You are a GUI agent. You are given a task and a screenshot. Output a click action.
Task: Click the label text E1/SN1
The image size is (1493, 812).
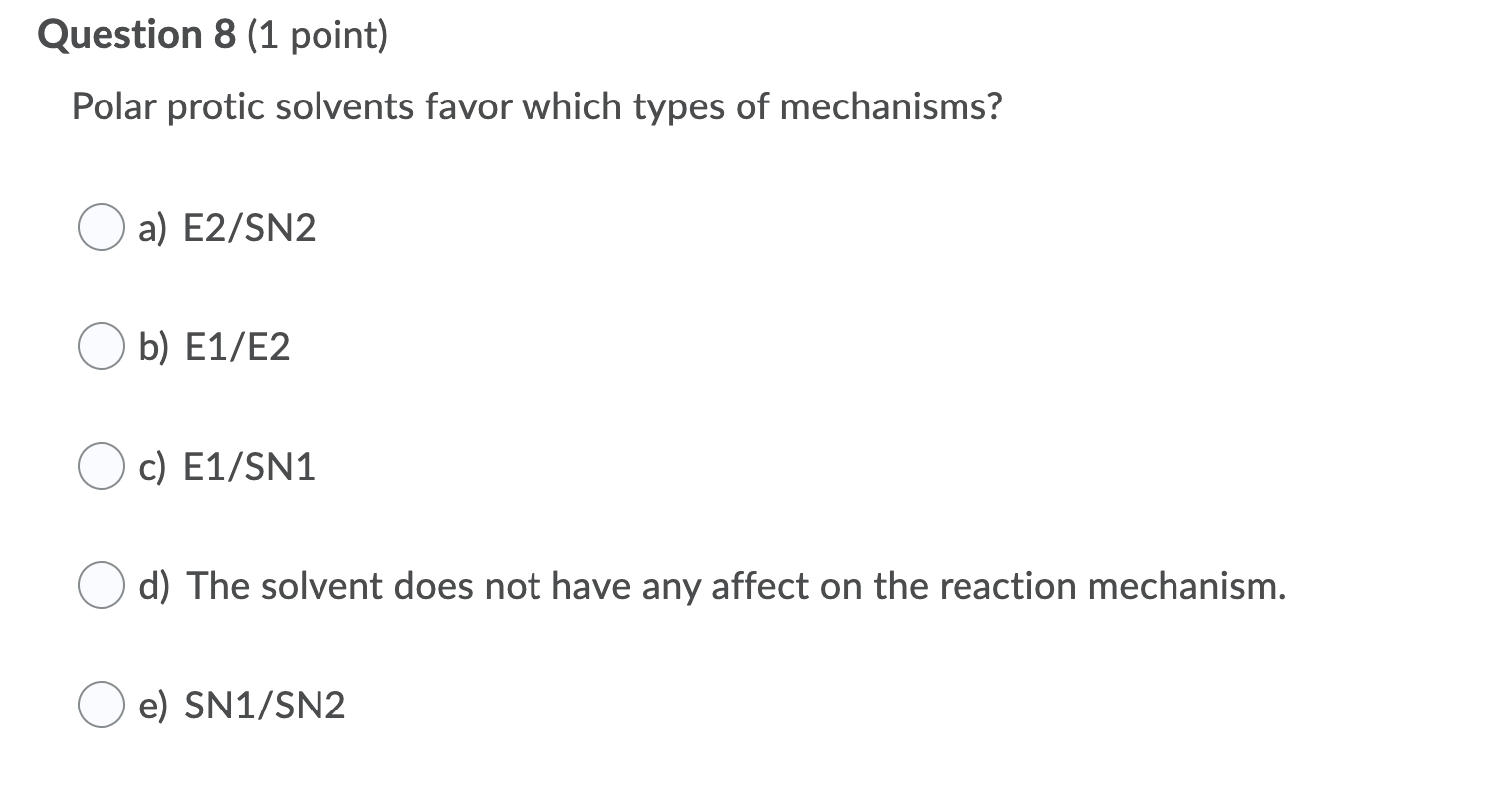pos(249,467)
